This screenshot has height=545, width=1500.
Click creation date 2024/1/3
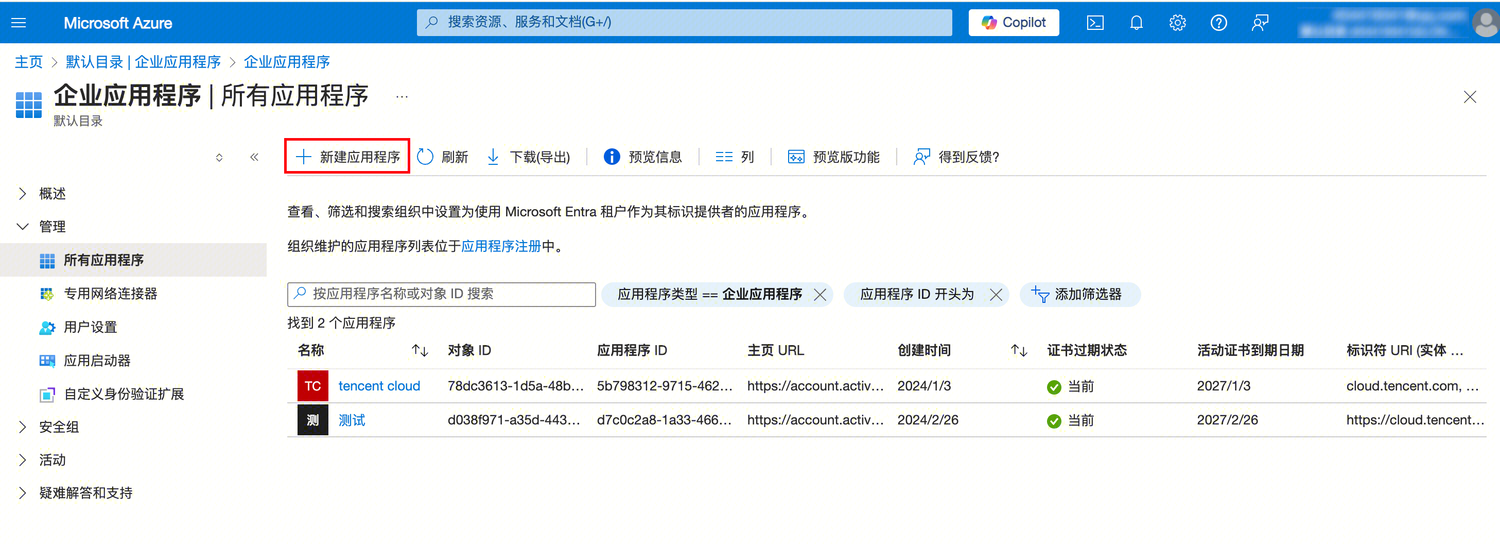pyautogui.click(x=924, y=386)
